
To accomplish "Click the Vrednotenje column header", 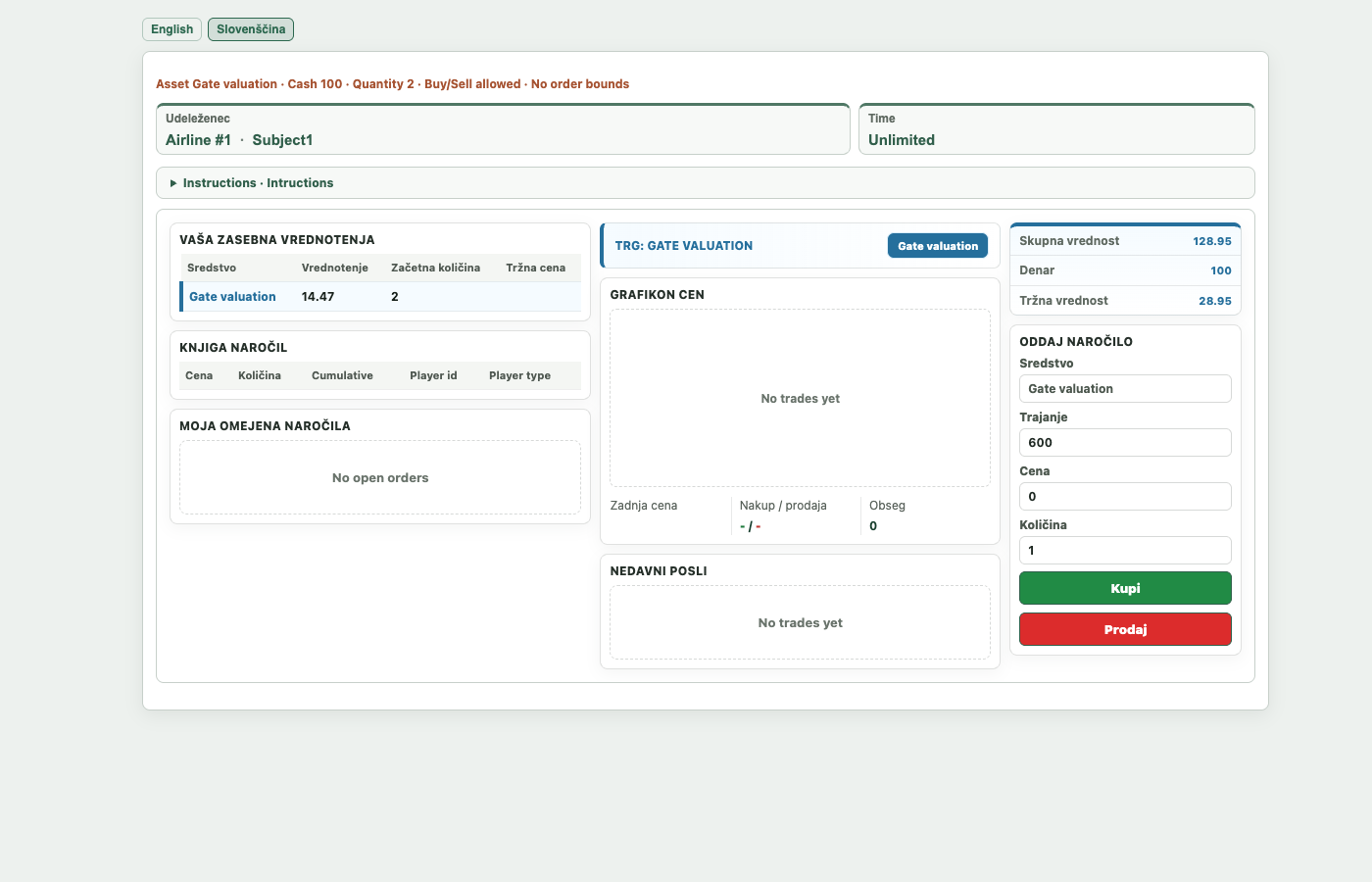I will 334,268.
